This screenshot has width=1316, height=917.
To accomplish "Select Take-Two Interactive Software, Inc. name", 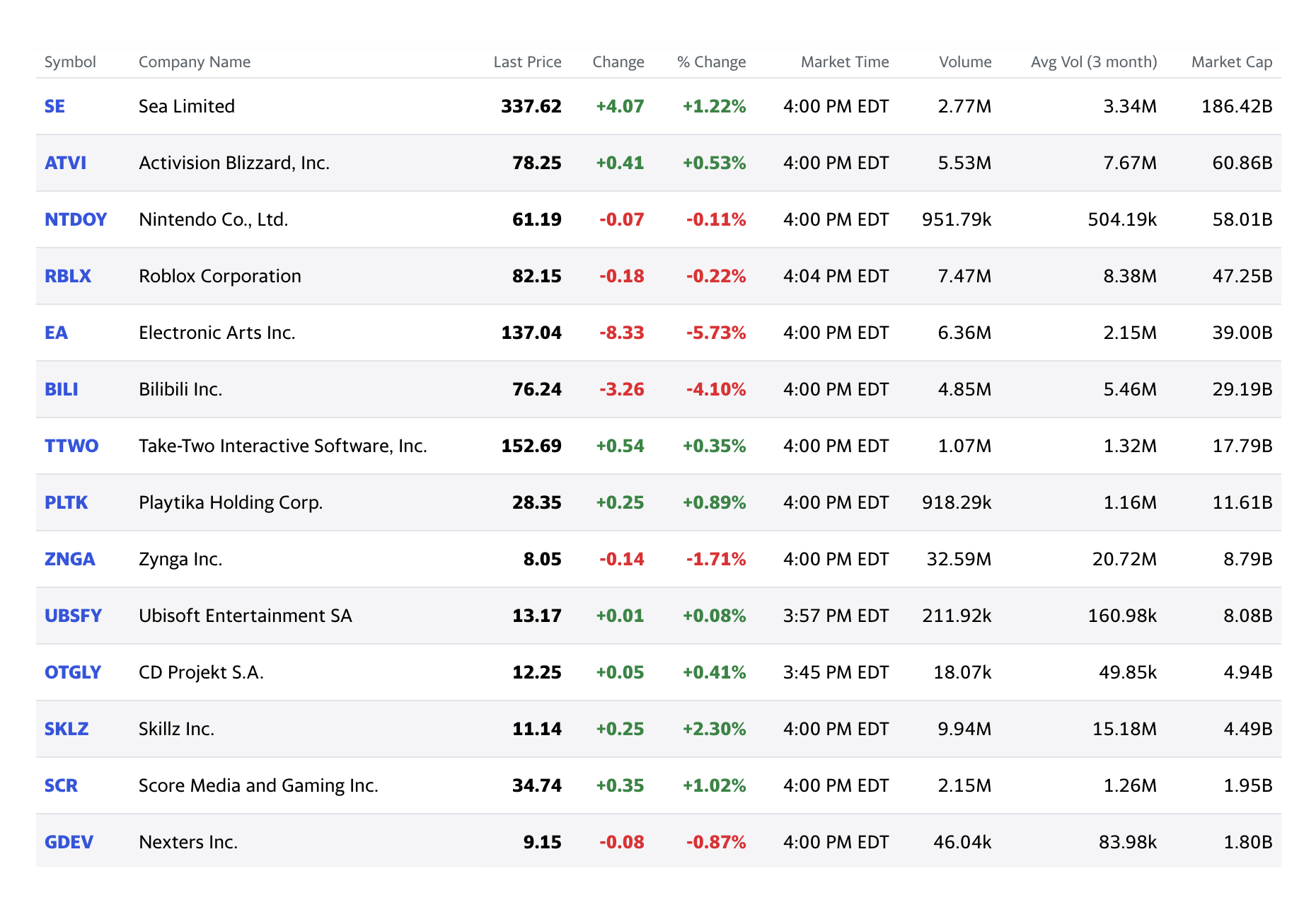I will 283,446.
